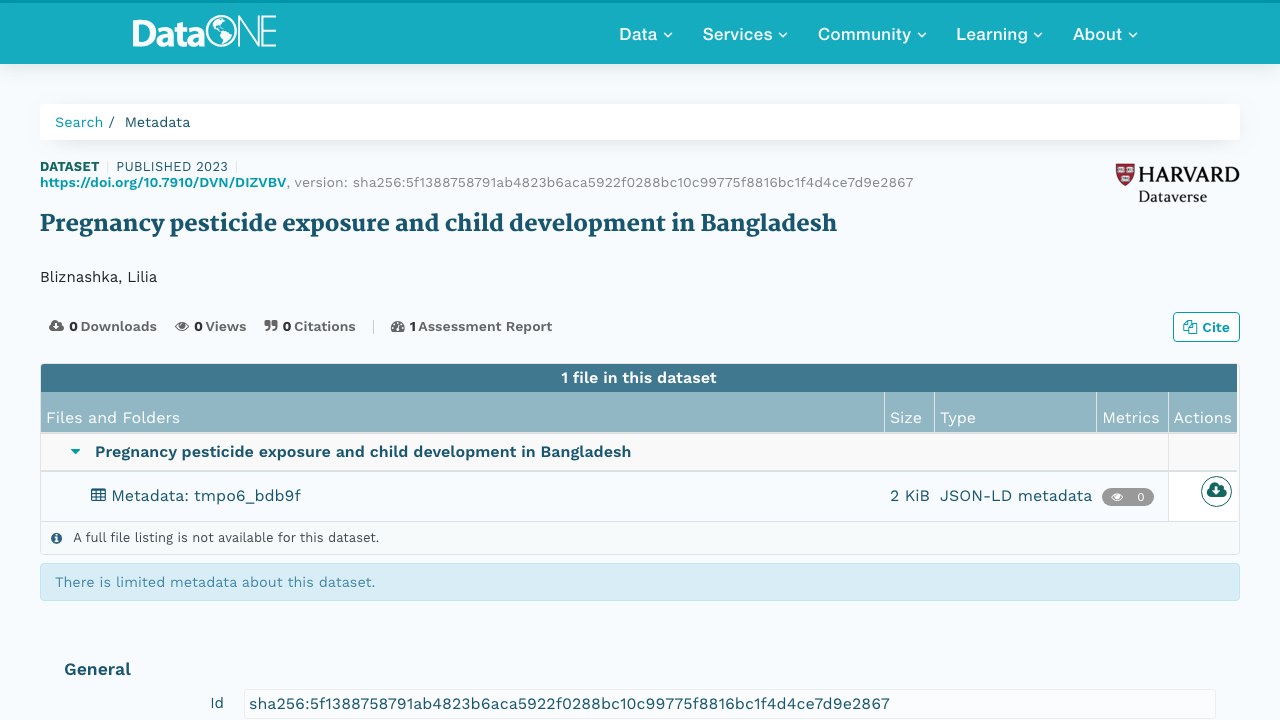The image size is (1280, 720).
Task: Click the JSON-LD metadata type cell
Action: [x=1016, y=495]
